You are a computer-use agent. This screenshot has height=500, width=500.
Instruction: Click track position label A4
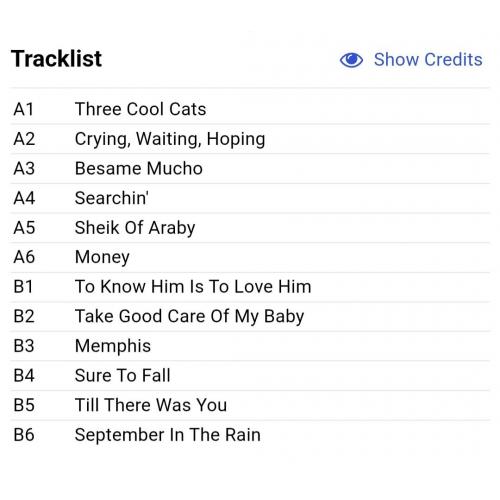24,198
